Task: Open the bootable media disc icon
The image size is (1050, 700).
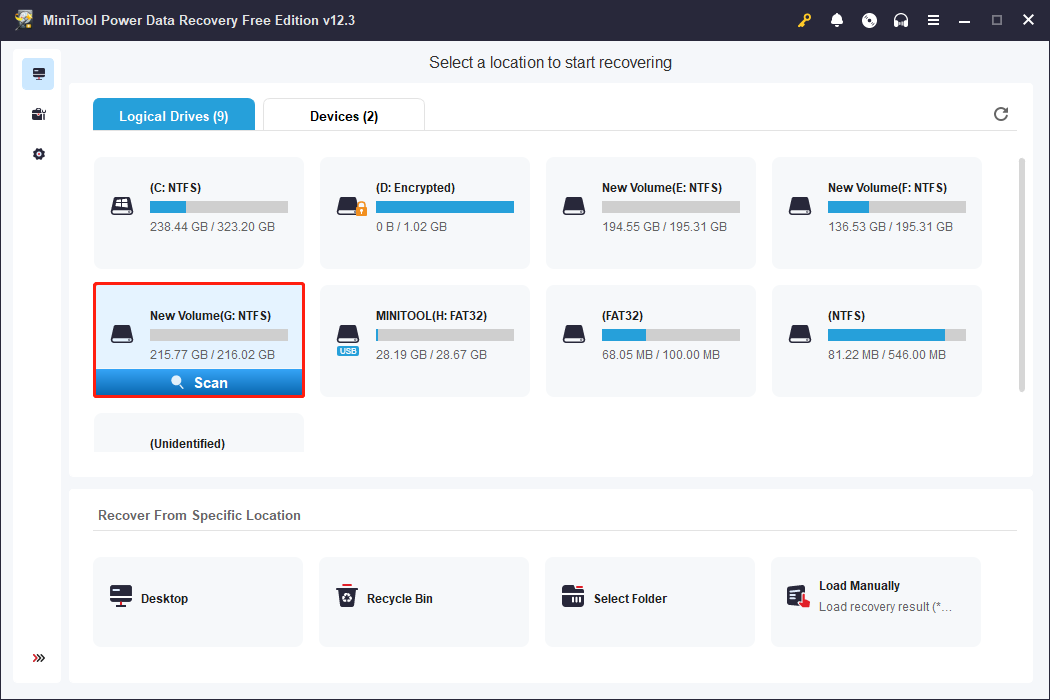Action: [869, 19]
